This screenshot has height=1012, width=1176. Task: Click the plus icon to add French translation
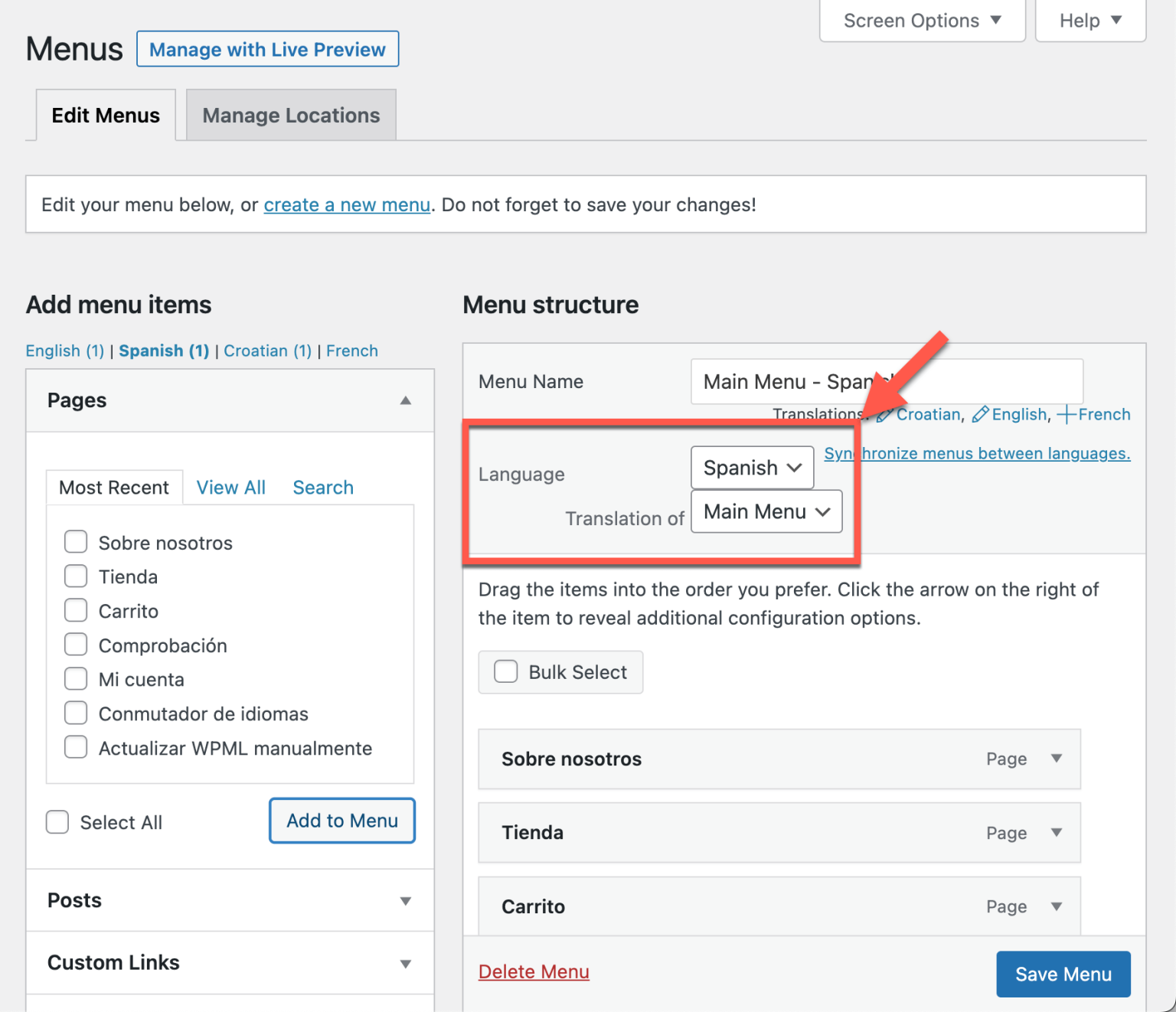1066,415
